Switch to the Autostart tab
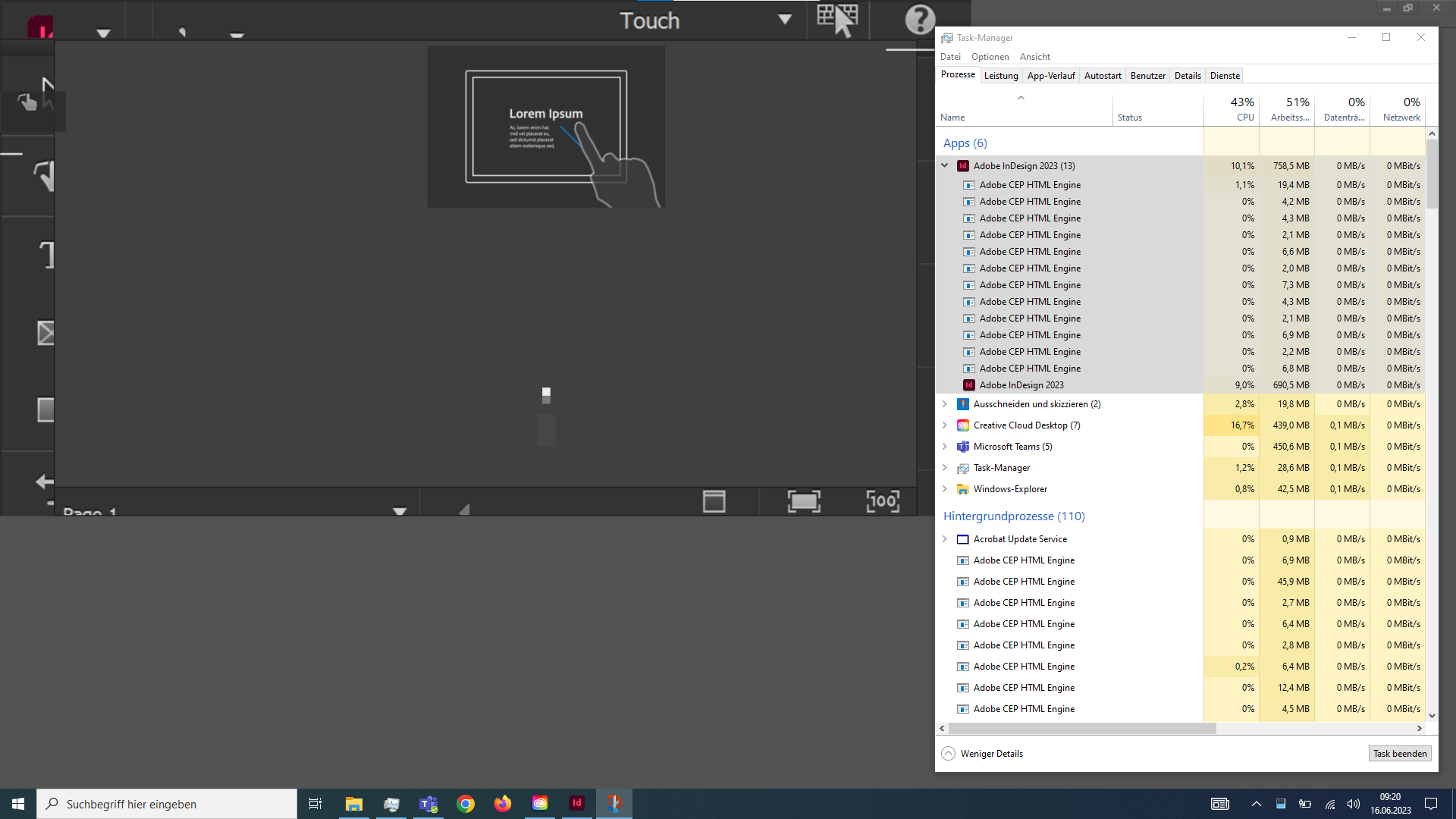 click(x=1103, y=75)
